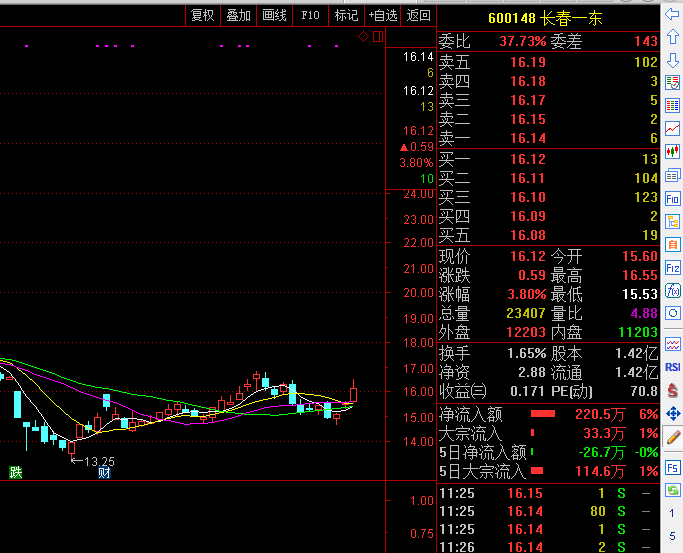This screenshot has width=683, height=553.
Task: Open the stacked report windows icon
Action: pyautogui.click(x=673, y=175)
